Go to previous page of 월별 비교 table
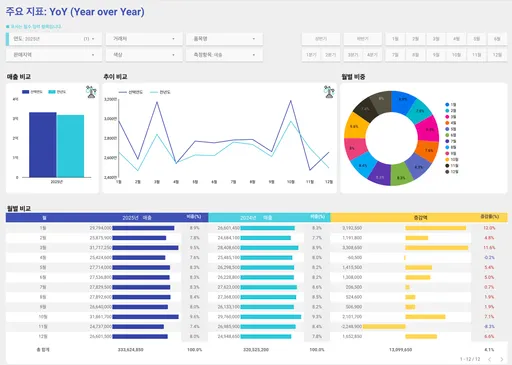512x365 pixels. click(490, 359)
